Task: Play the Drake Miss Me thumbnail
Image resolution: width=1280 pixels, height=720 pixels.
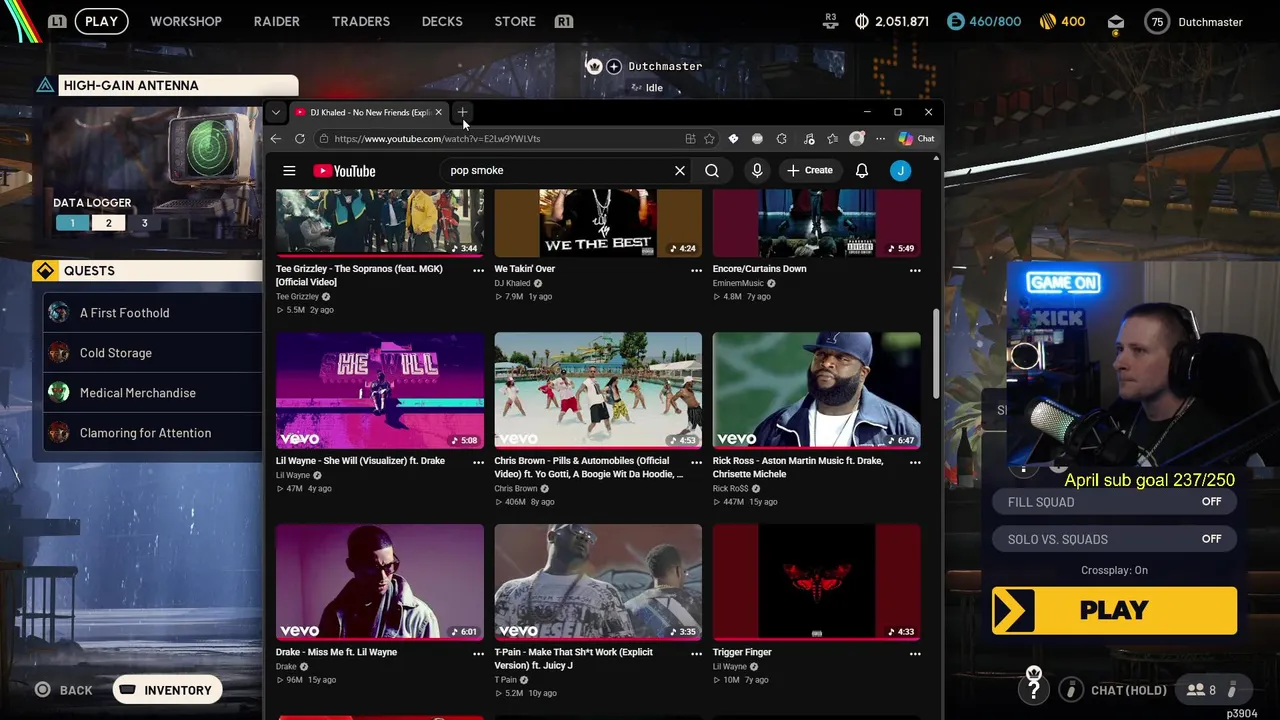Action: (x=380, y=582)
